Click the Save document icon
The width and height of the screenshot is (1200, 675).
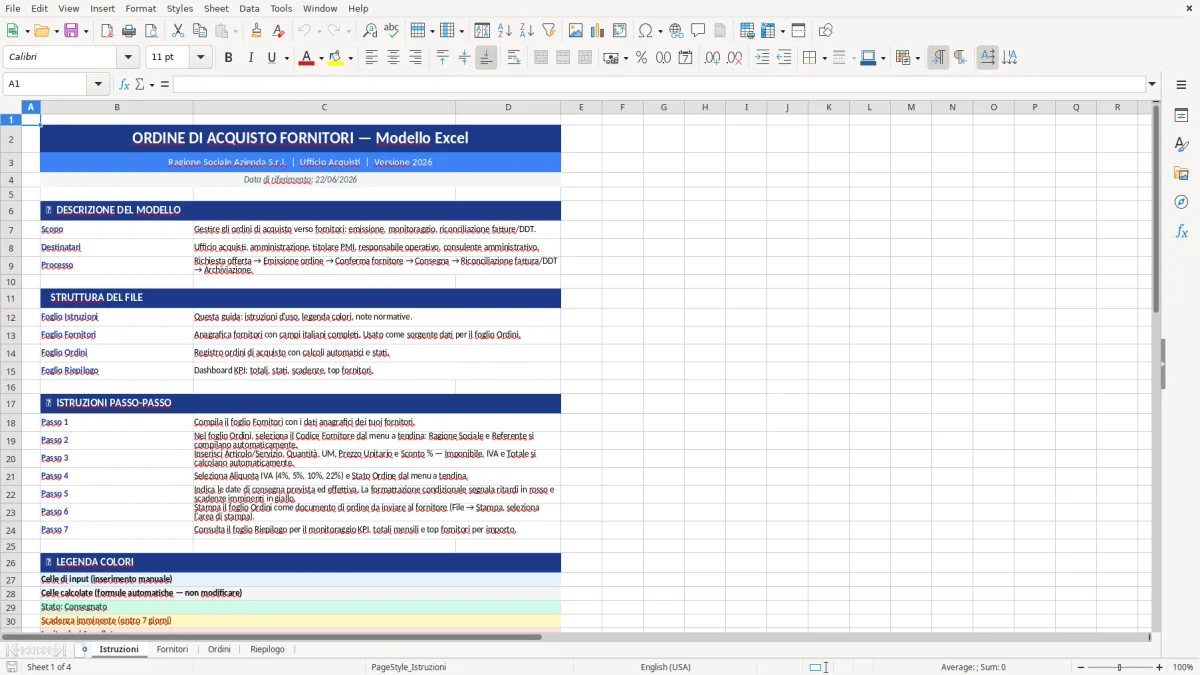click(x=70, y=31)
